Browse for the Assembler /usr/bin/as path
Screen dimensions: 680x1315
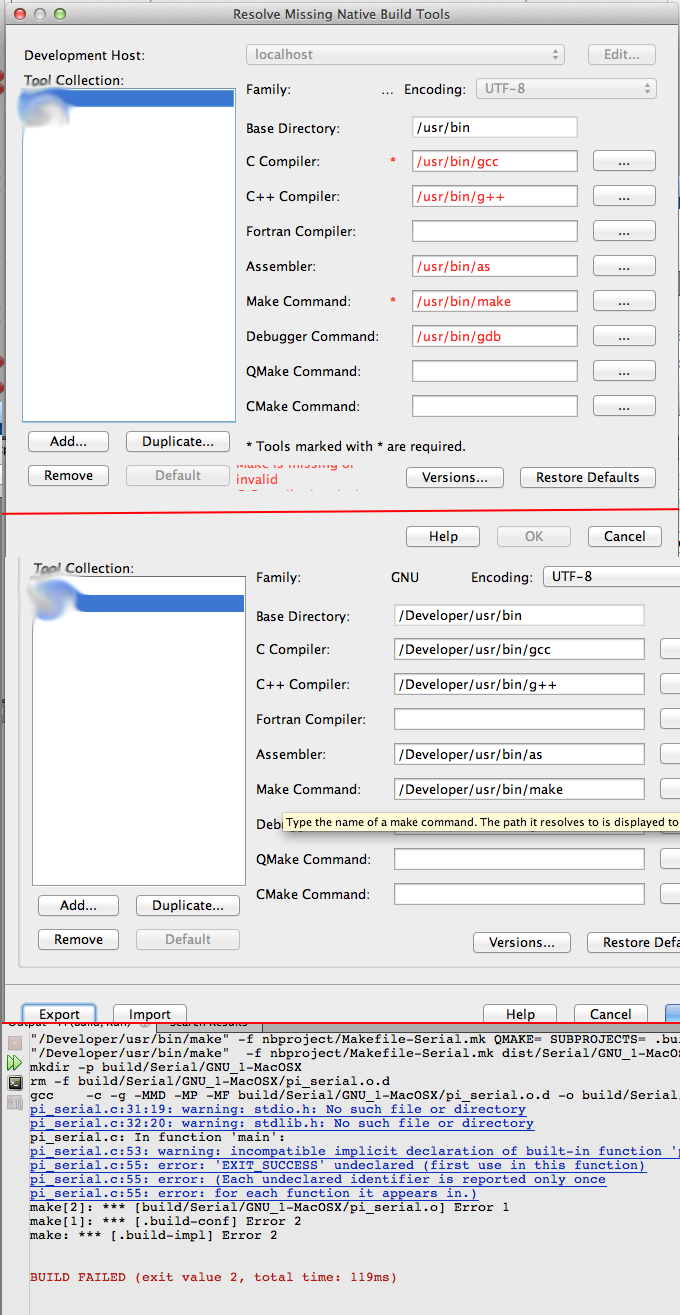pos(624,266)
